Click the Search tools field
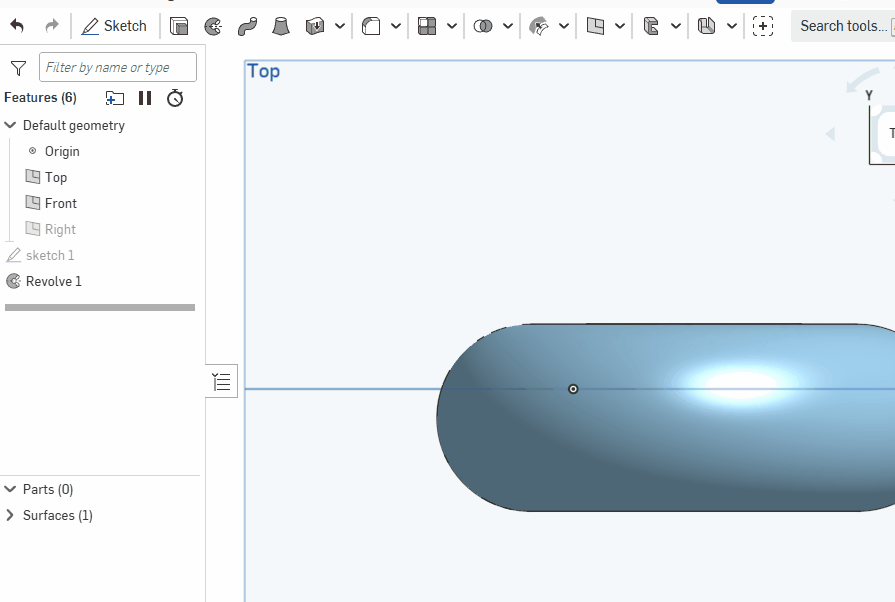Screen dimensions: 895x602 [x=840, y=26]
